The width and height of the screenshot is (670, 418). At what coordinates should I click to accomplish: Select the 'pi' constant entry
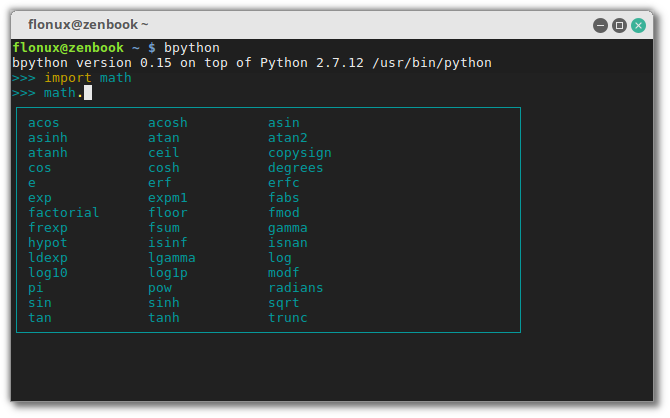tap(36, 288)
